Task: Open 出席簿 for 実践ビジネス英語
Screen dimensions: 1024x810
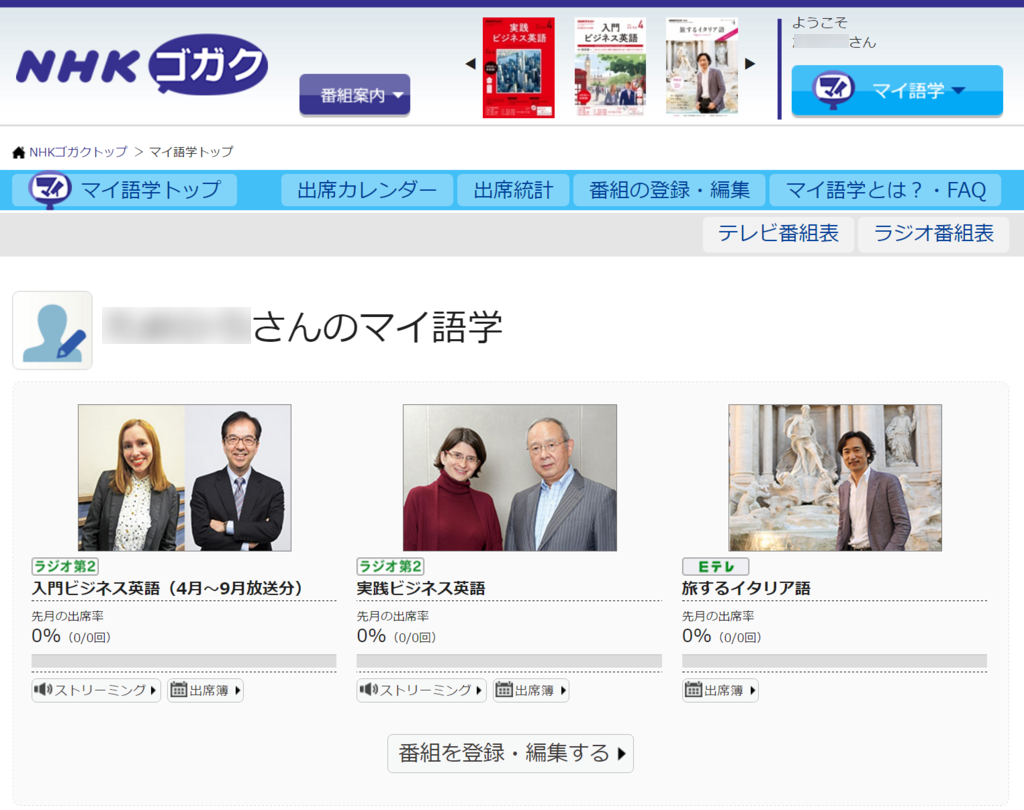Action: pos(531,690)
